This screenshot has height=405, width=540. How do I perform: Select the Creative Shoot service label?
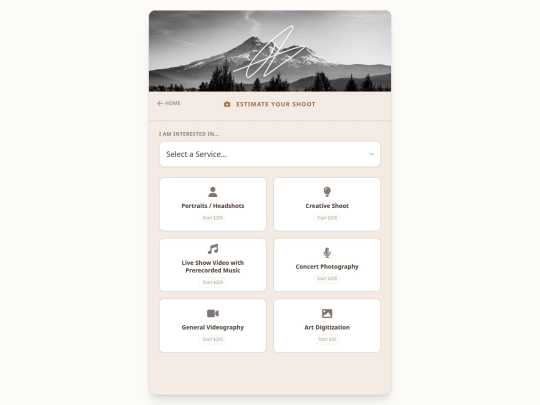coord(327,206)
